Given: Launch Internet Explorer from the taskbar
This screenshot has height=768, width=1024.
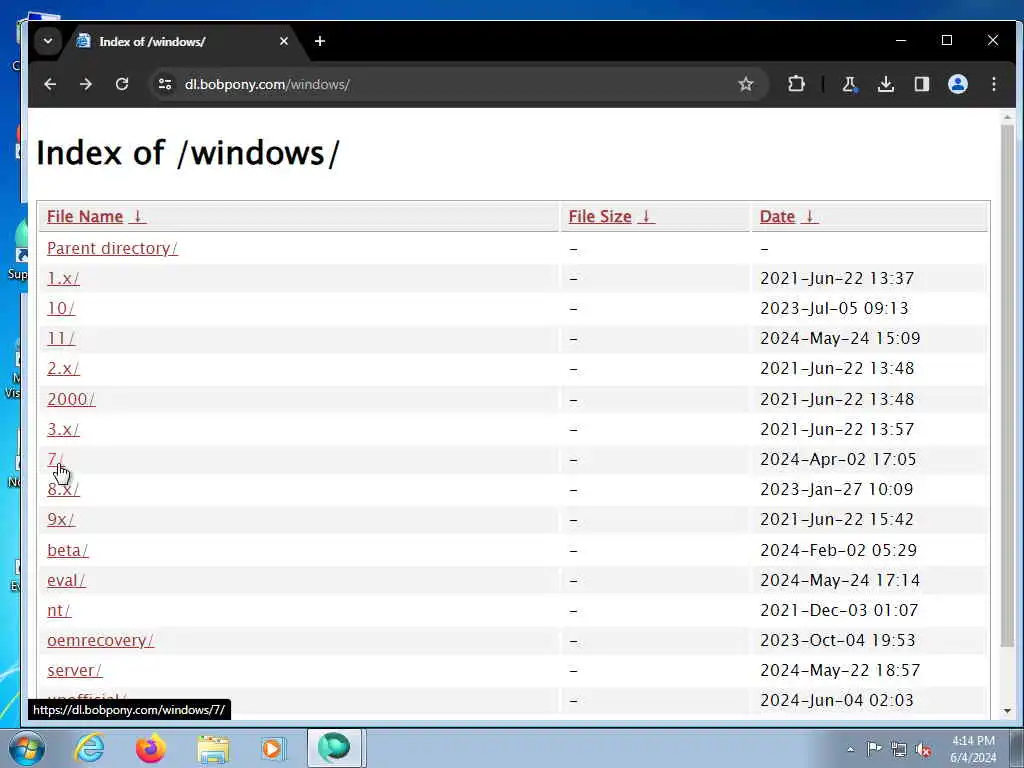Looking at the screenshot, I should (x=89, y=748).
